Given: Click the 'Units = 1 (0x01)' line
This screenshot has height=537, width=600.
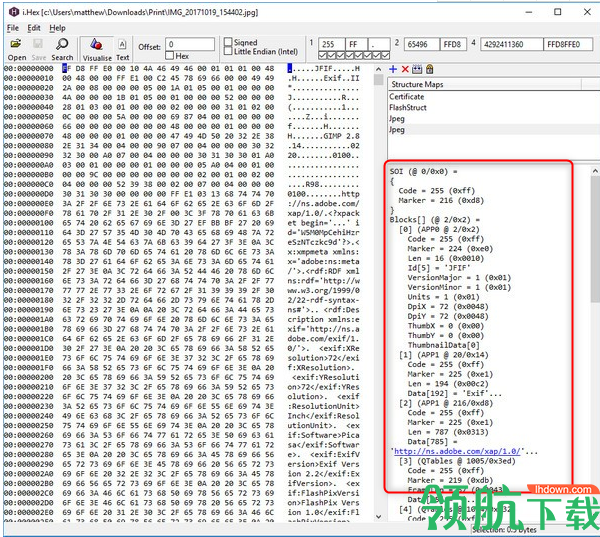Looking at the screenshot, I should 443,297.
